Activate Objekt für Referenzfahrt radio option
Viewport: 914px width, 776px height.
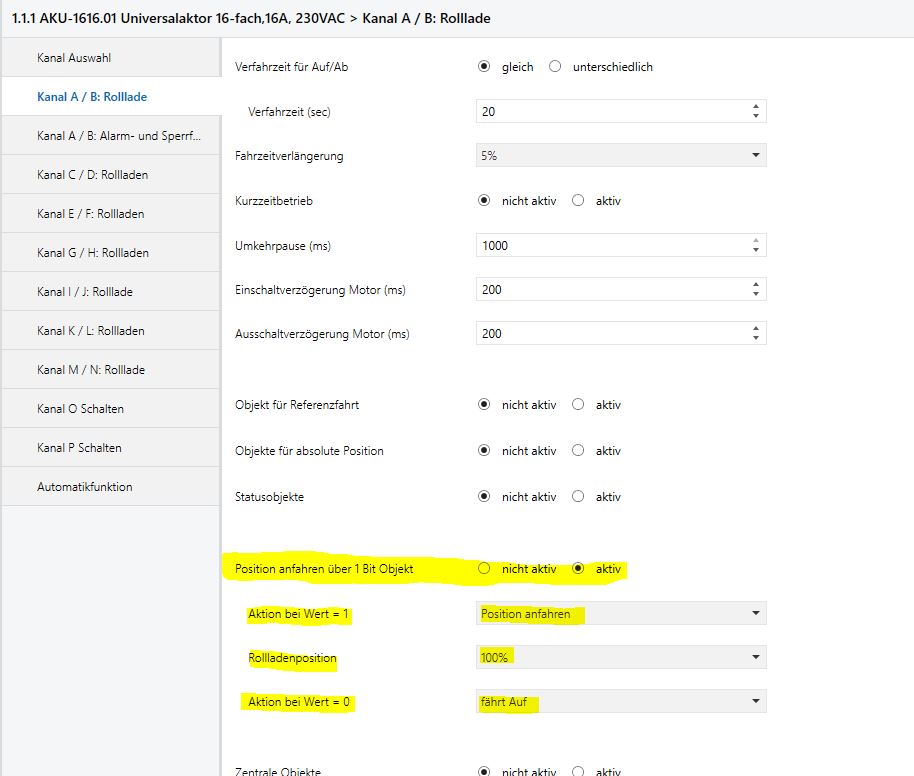[578, 405]
